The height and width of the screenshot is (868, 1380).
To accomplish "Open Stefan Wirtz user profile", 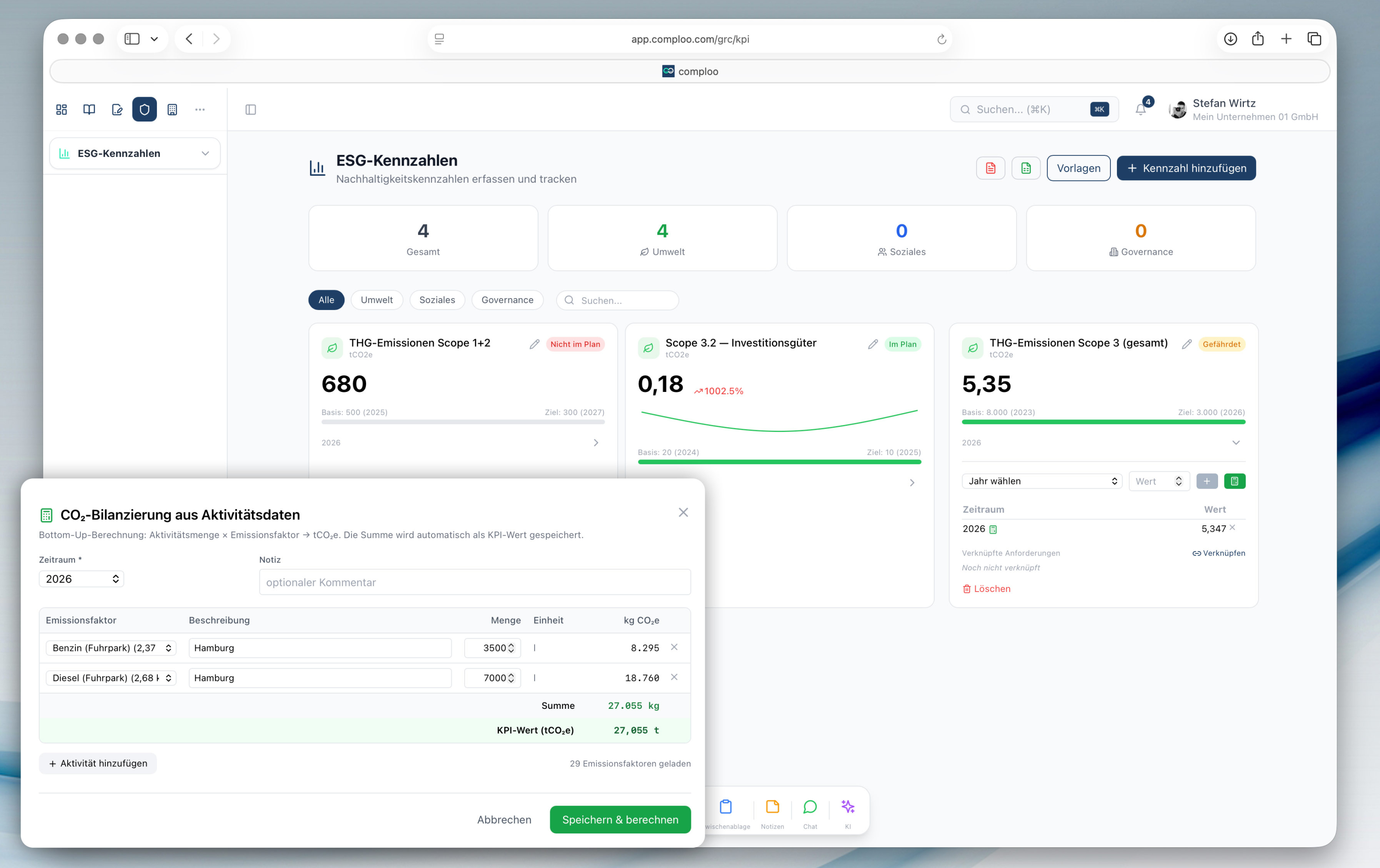I will [x=1243, y=109].
